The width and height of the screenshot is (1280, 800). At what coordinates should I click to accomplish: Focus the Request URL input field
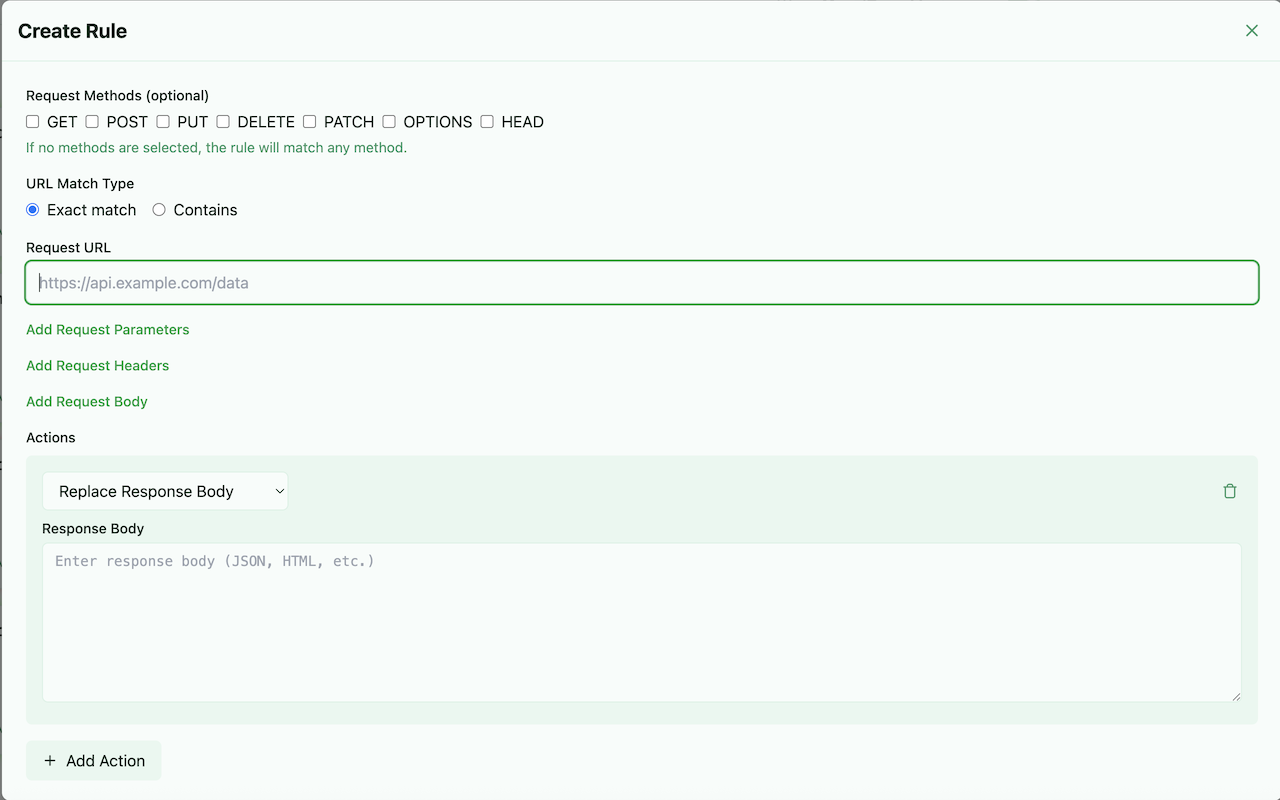[x=641, y=283]
